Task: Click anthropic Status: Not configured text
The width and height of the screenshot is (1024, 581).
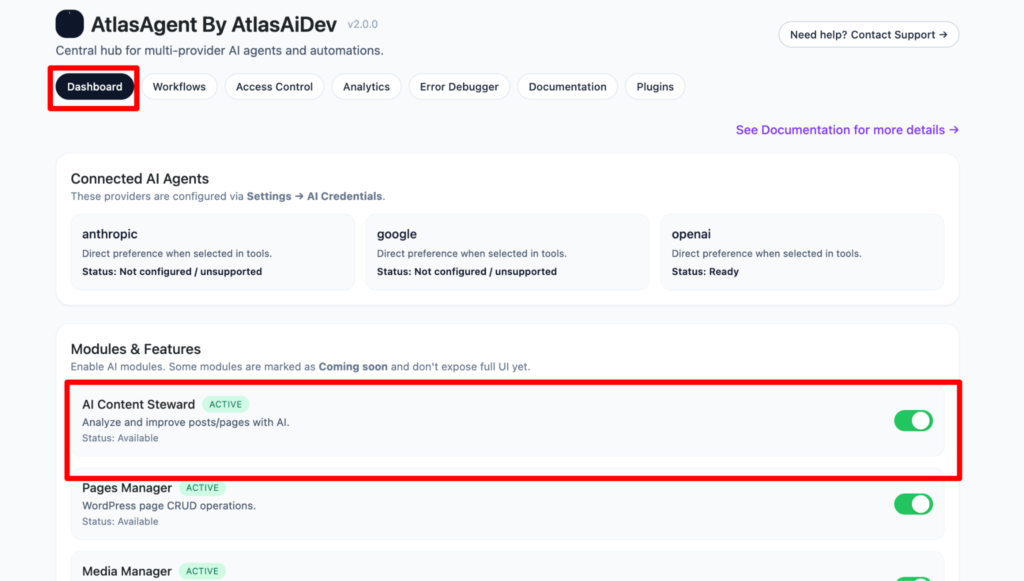Action: pyautogui.click(x=172, y=272)
